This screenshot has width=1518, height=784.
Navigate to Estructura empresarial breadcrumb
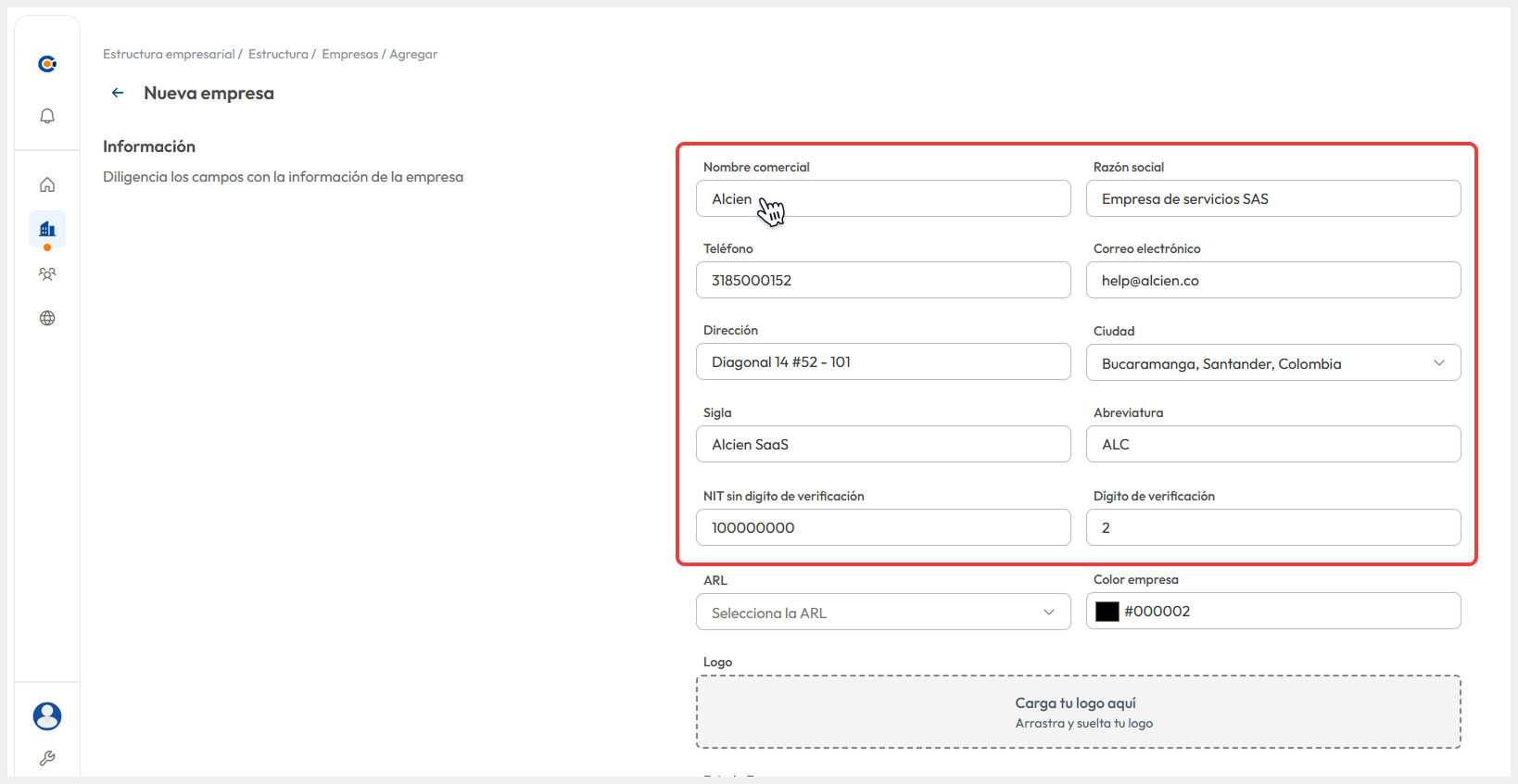click(x=169, y=55)
